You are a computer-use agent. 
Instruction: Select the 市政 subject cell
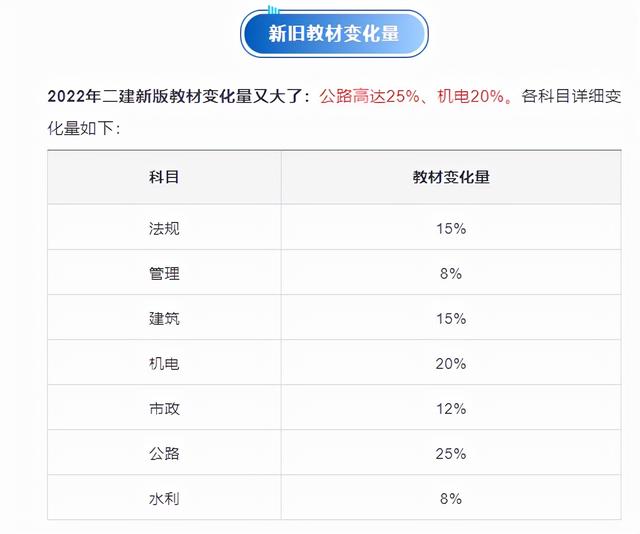164,408
